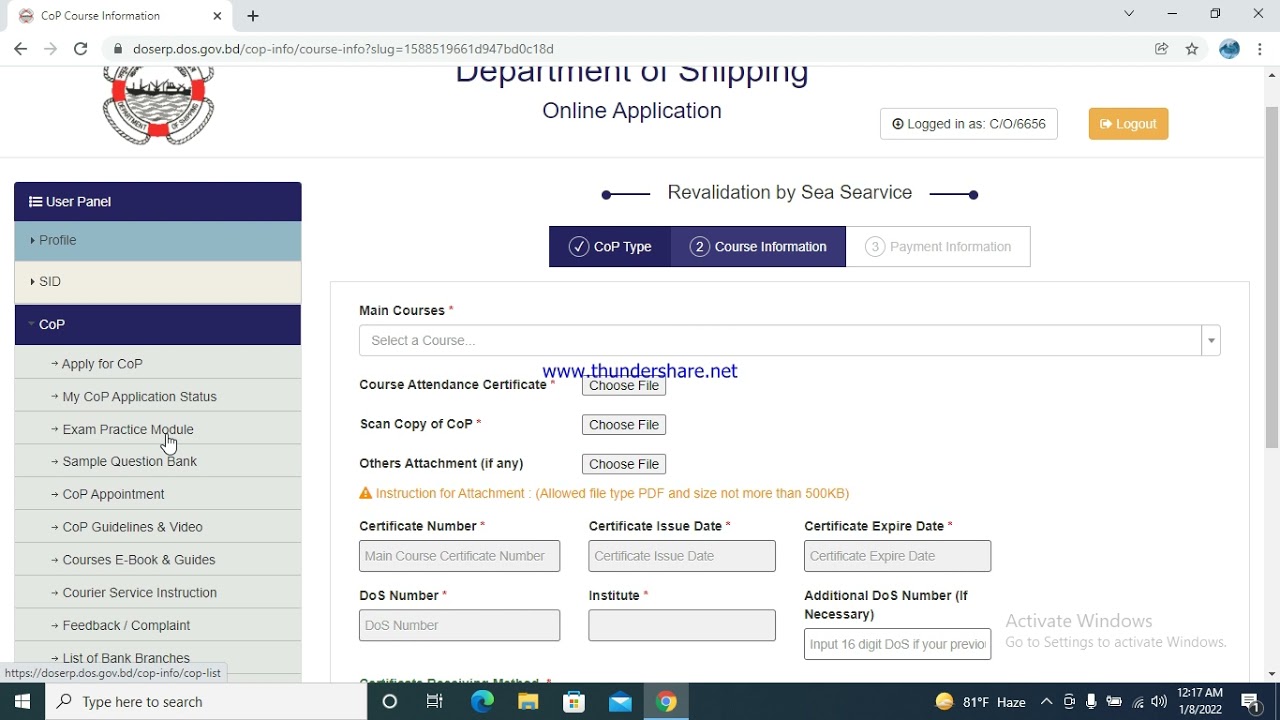Open Cortana circle icon
1280x720 pixels.
[x=390, y=701]
